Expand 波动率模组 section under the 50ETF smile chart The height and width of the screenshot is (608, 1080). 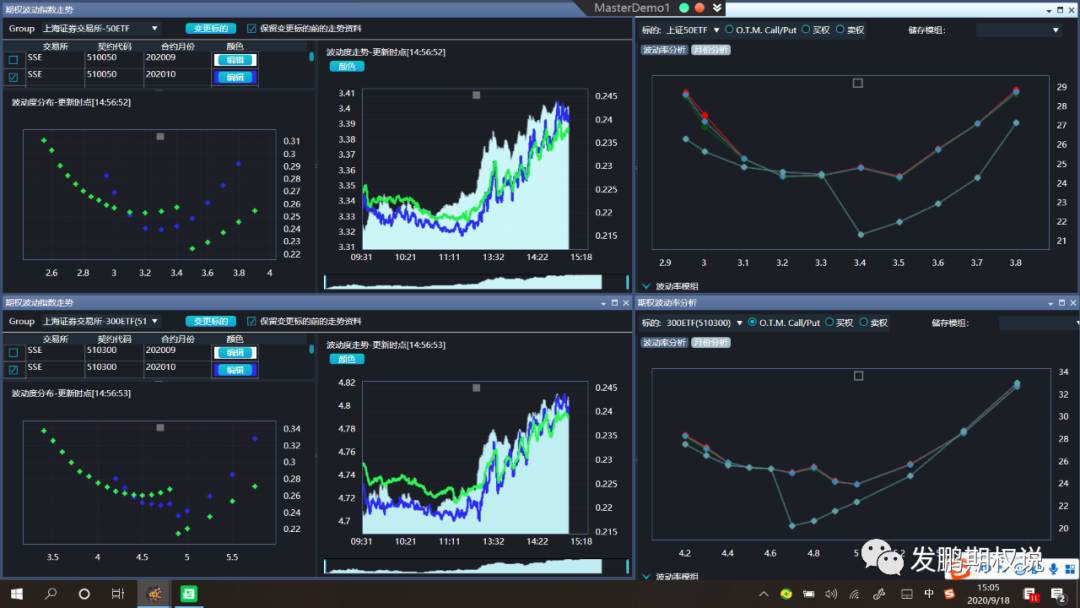point(646,286)
